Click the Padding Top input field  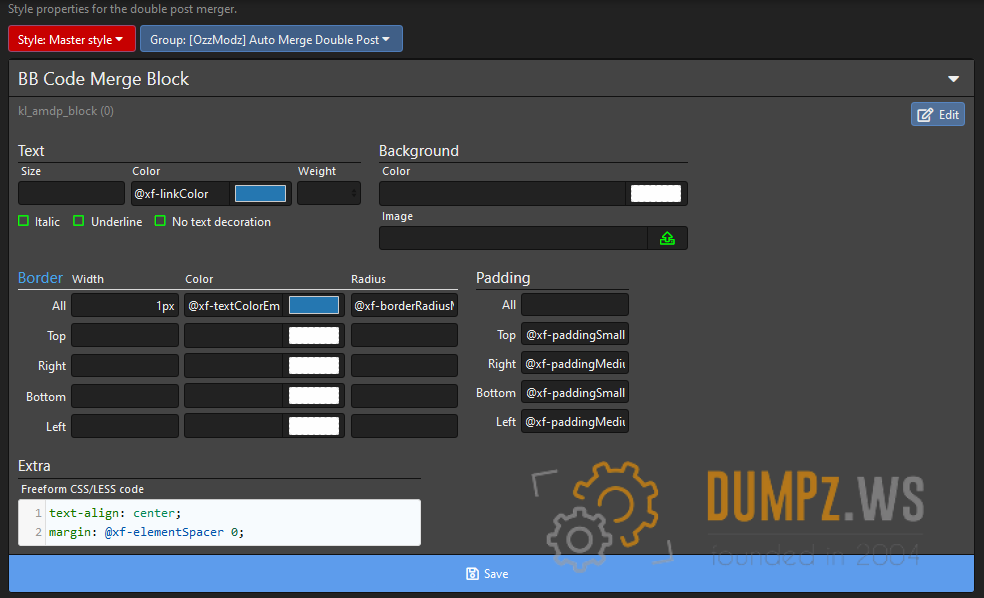(575, 335)
